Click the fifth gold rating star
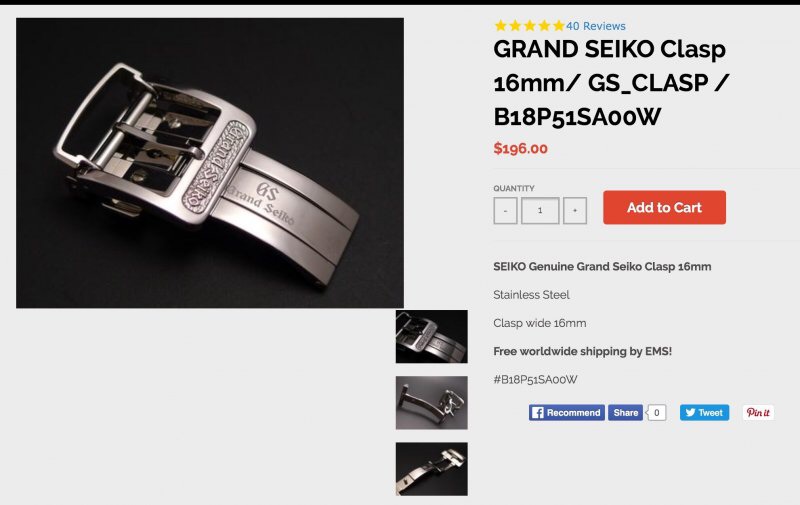800x505 pixels. [x=559, y=26]
